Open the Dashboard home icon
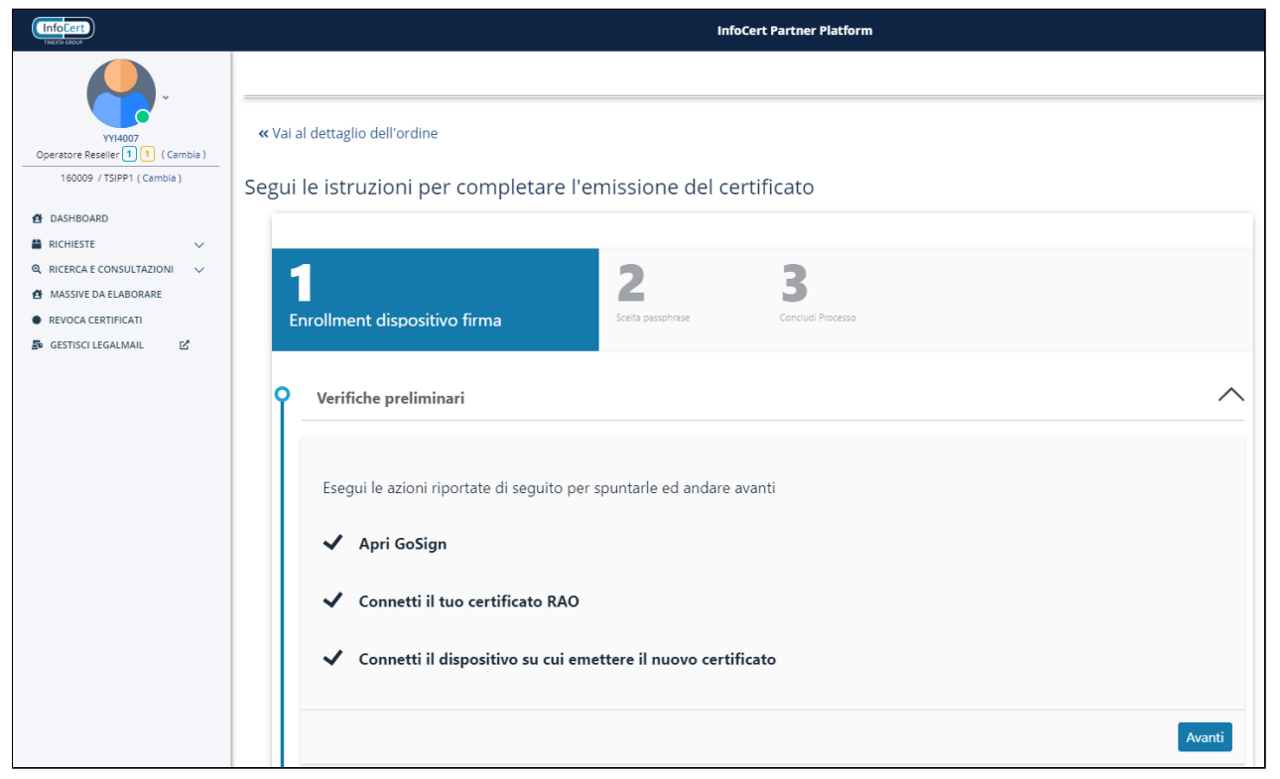The height and width of the screenshot is (779, 1280). (x=38, y=218)
